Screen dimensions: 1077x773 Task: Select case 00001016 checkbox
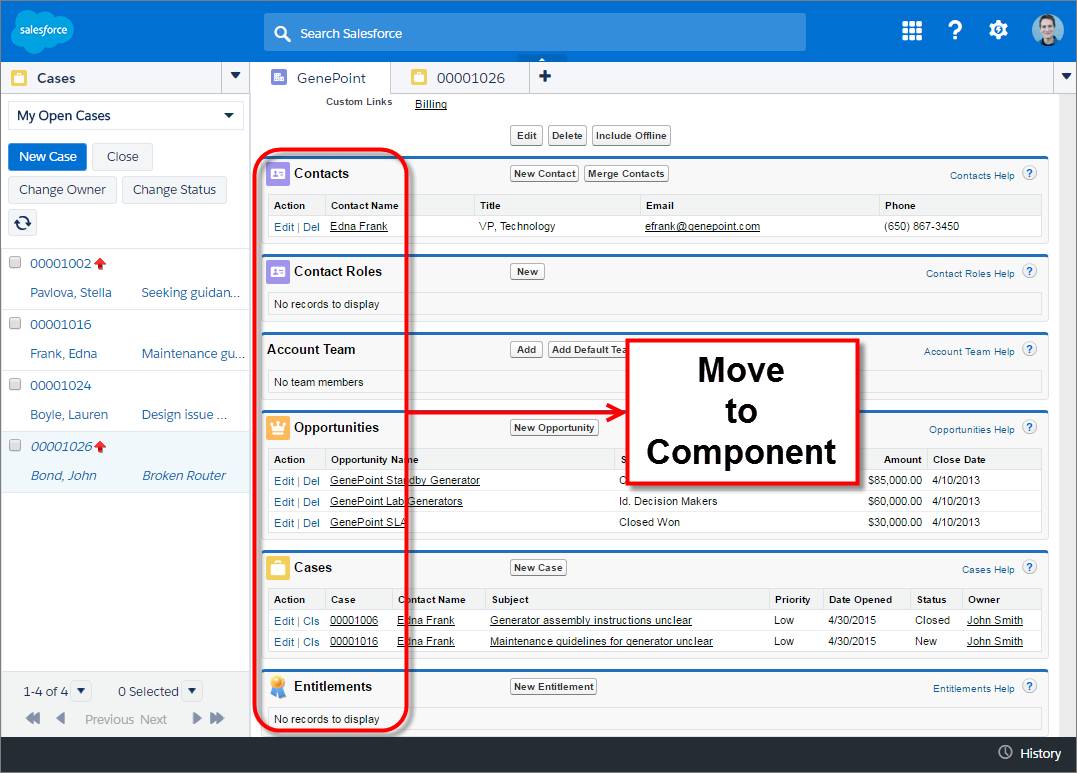click(x=15, y=324)
